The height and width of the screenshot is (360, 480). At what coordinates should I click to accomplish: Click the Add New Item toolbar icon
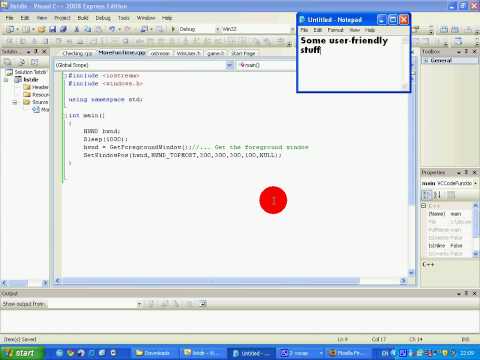pos(26,29)
